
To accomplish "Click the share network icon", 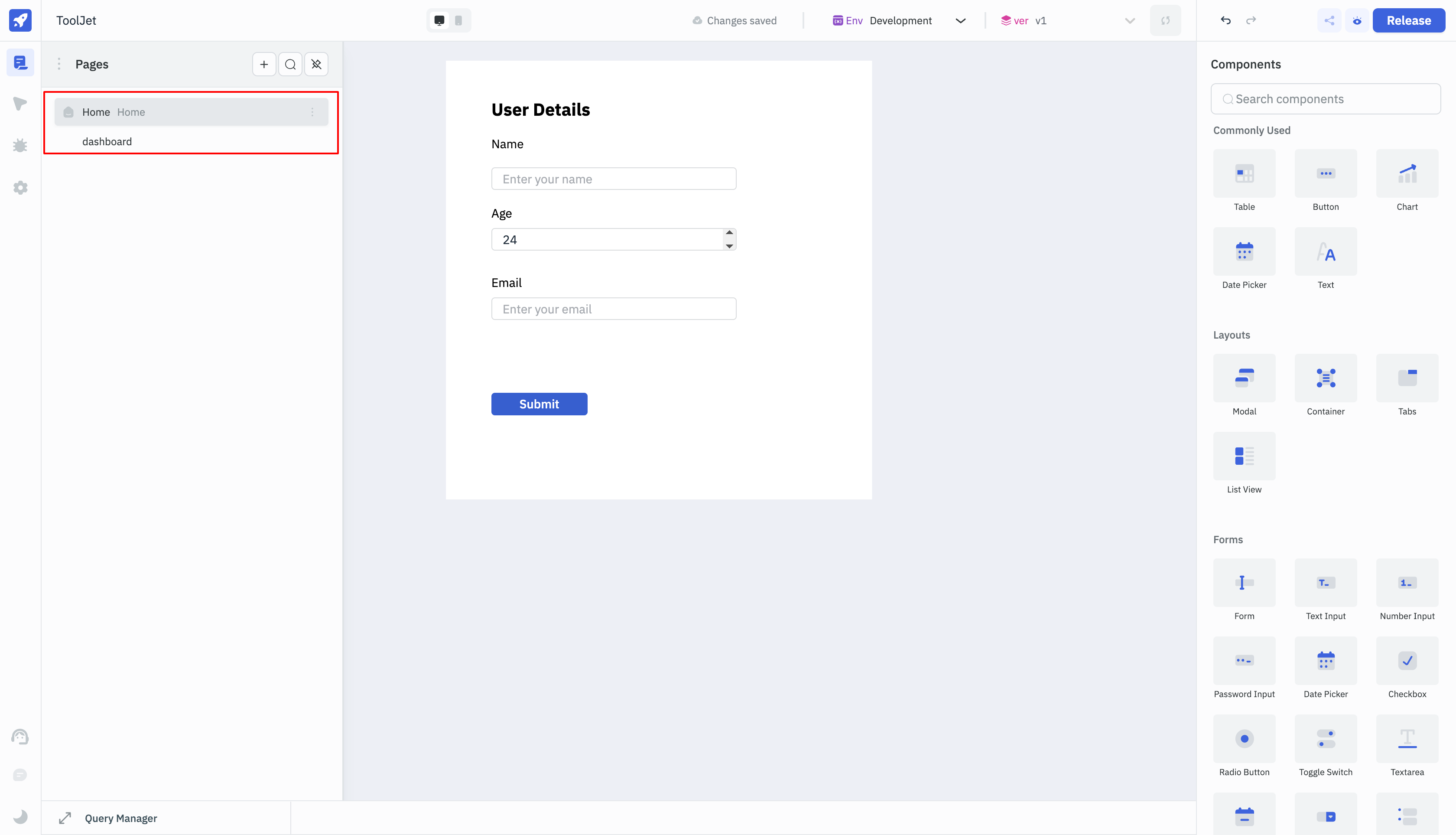I will (1328, 20).
